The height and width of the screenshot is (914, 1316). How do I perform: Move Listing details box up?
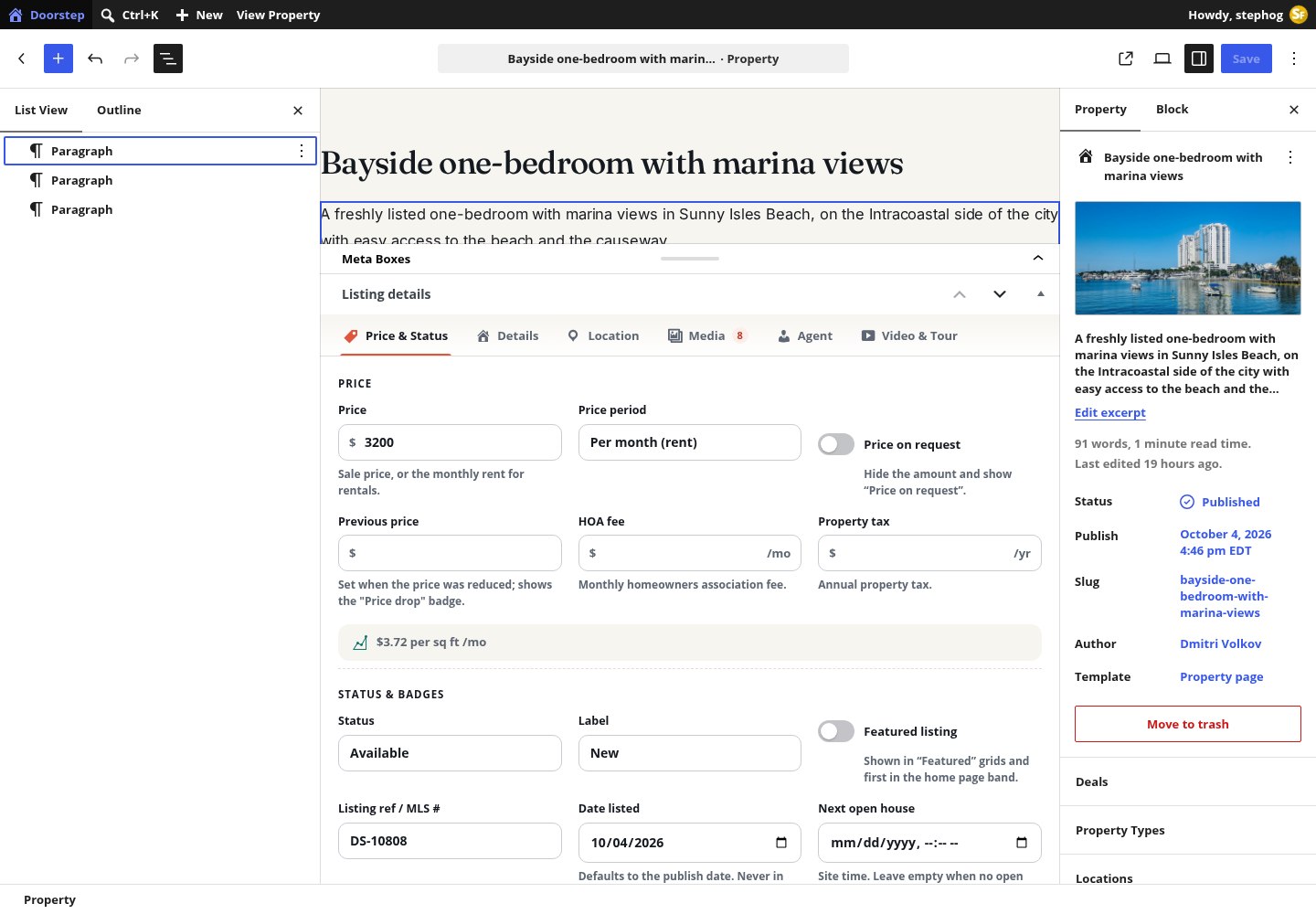click(x=960, y=294)
